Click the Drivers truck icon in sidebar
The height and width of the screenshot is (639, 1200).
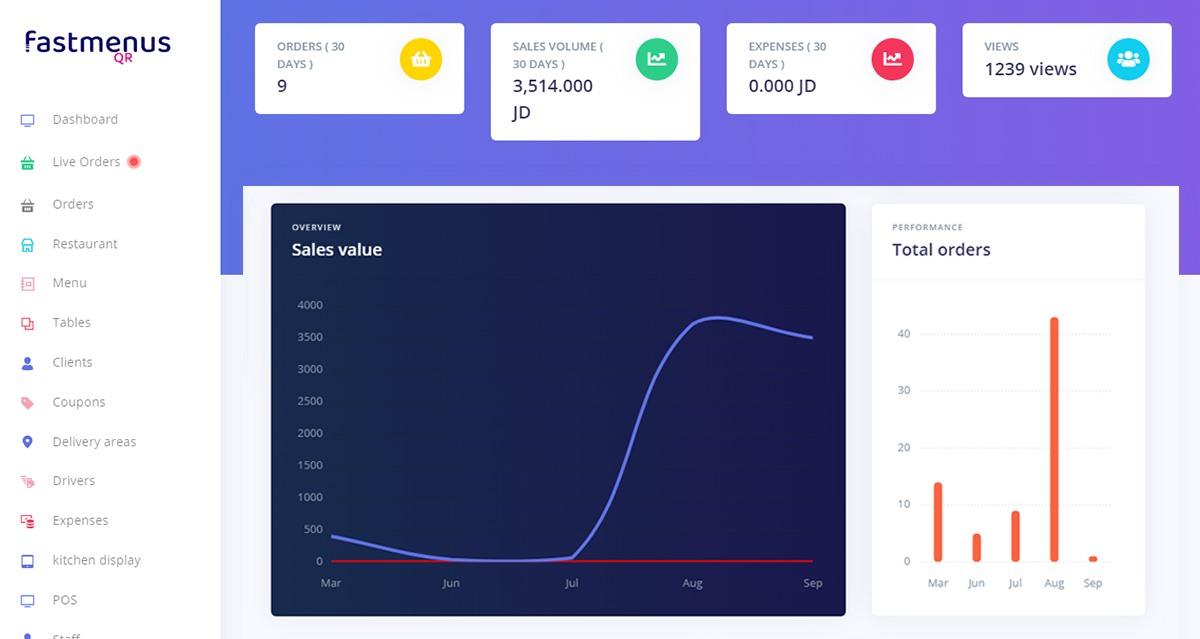click(x=28, y=481)
